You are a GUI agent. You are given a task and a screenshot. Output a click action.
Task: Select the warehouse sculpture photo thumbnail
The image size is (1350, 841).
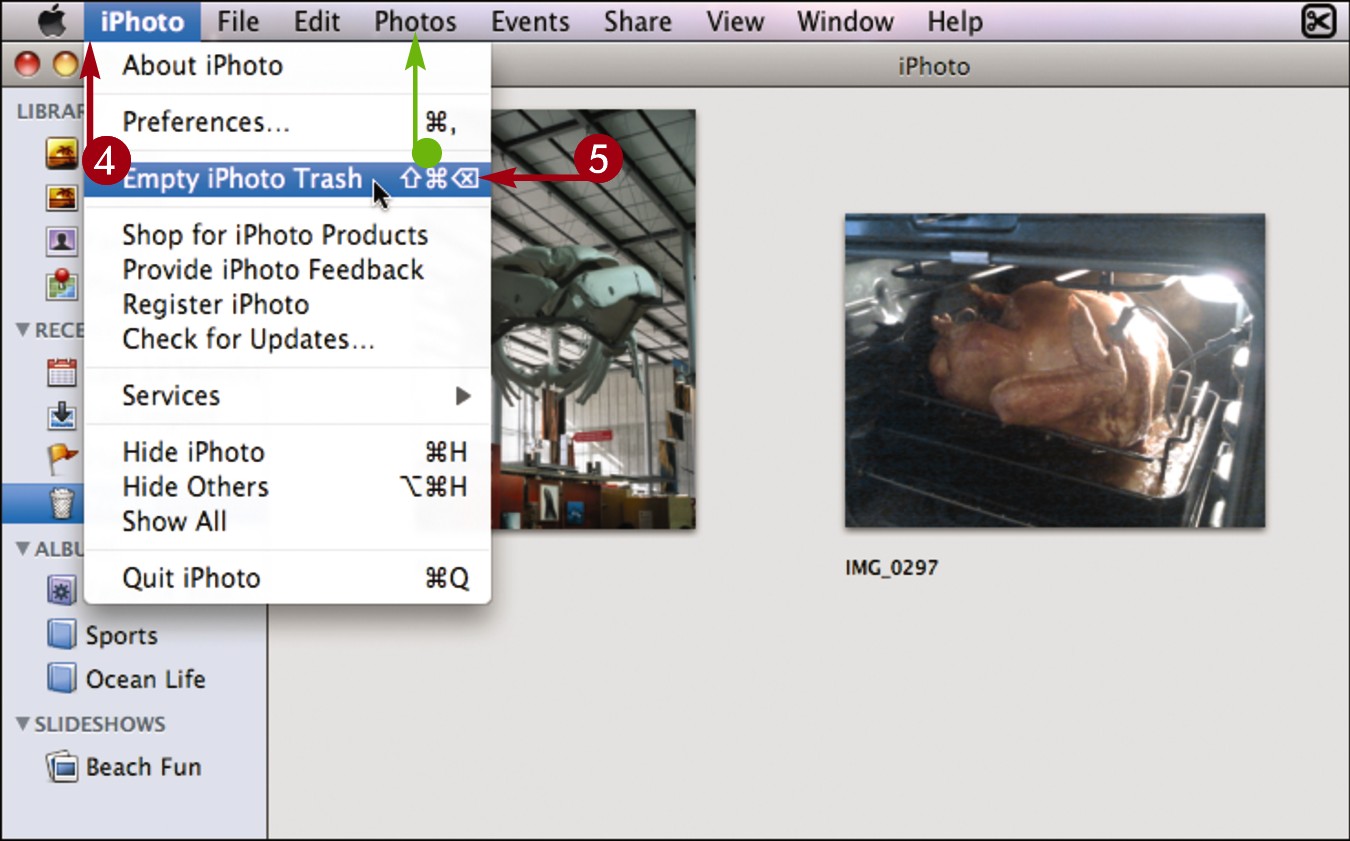coord(593,319)
